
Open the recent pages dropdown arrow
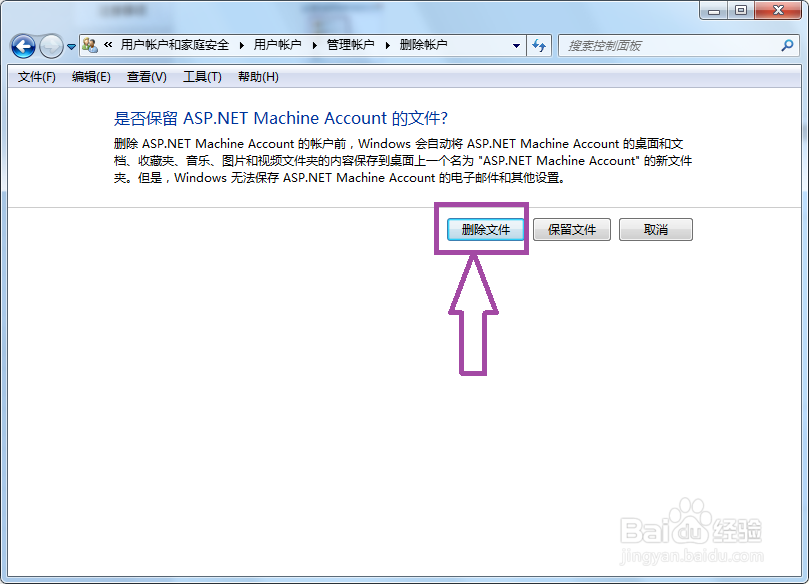71,47
